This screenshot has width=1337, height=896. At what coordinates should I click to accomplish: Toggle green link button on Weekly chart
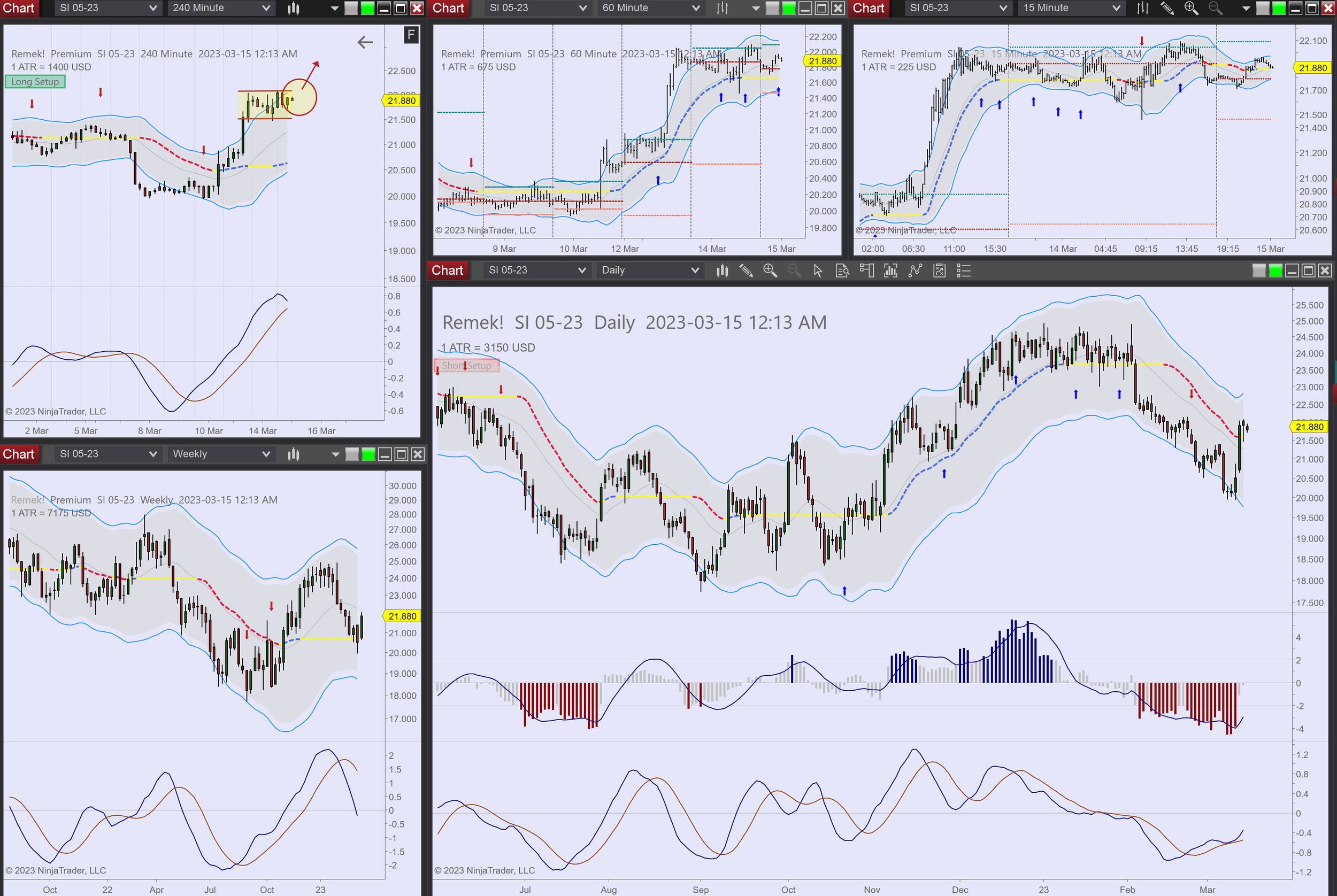[368, 454]
